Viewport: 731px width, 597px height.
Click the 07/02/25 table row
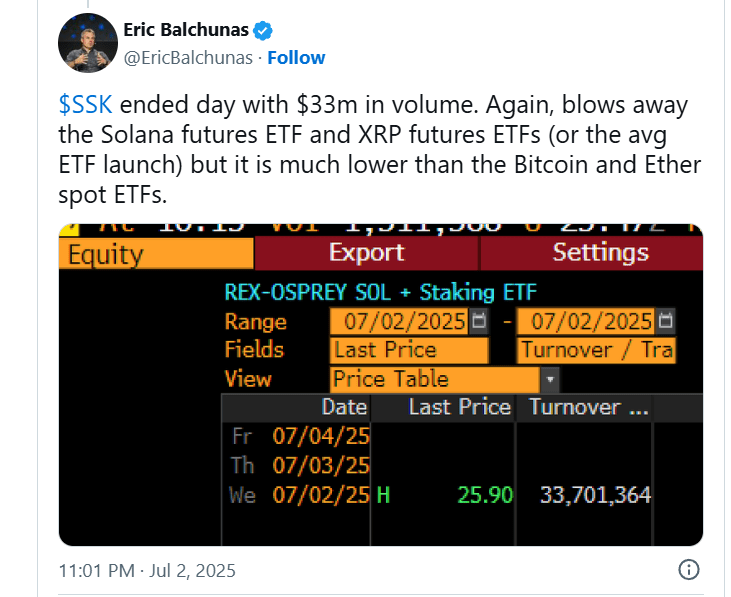pos(440,494)
